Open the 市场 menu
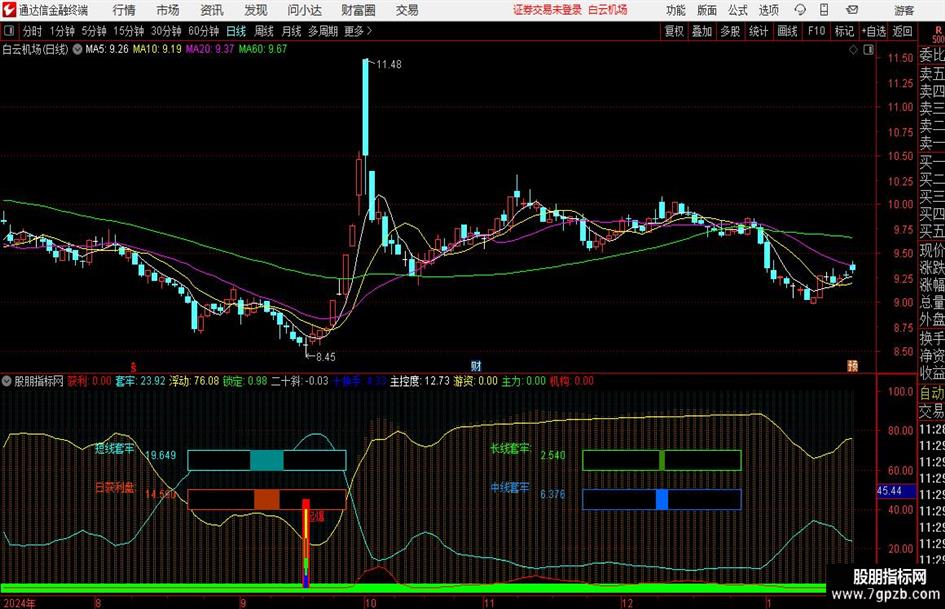 point(168,10)
